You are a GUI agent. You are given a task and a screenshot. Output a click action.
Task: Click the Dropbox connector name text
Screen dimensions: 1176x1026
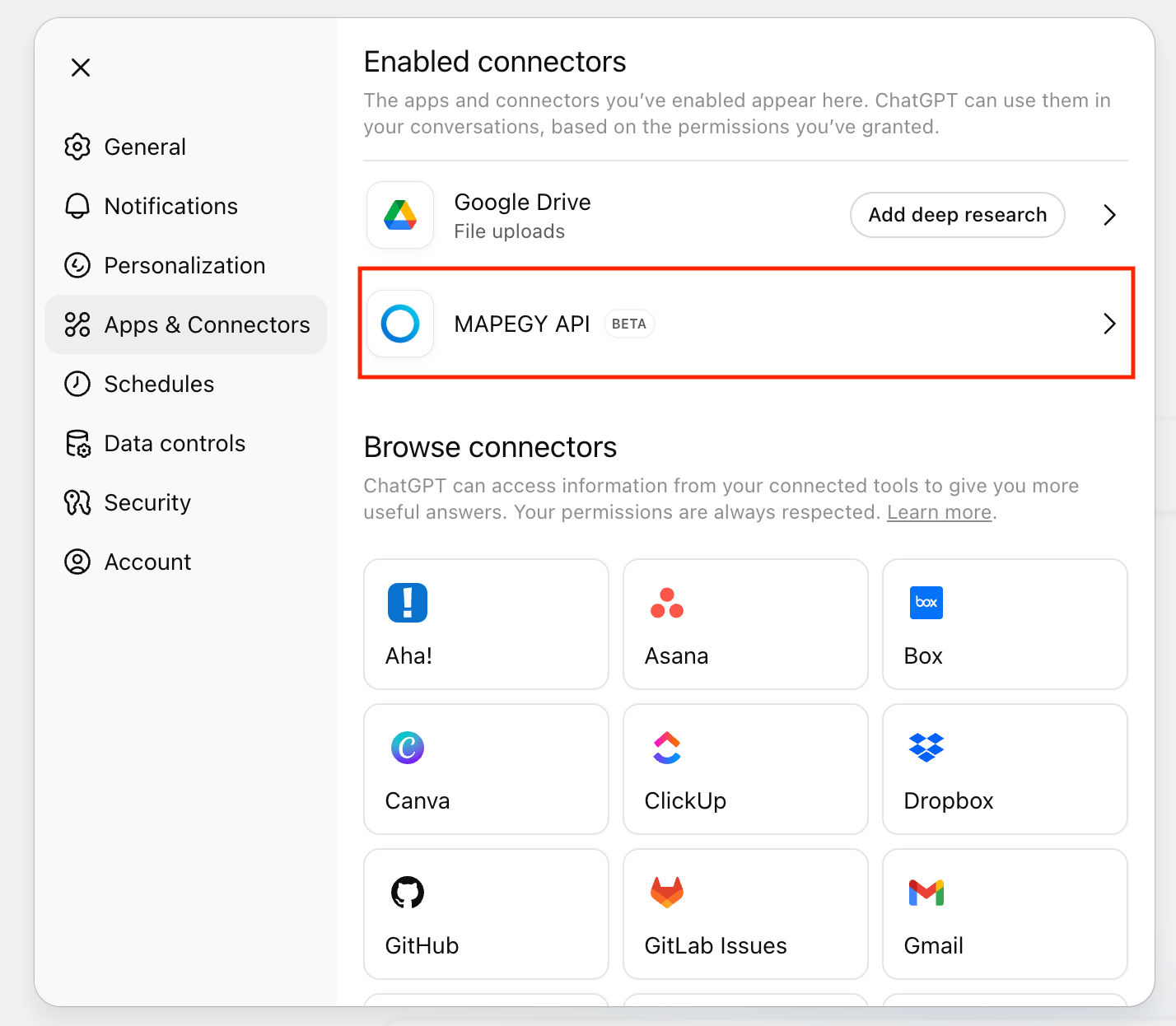(x=949, y=800)
